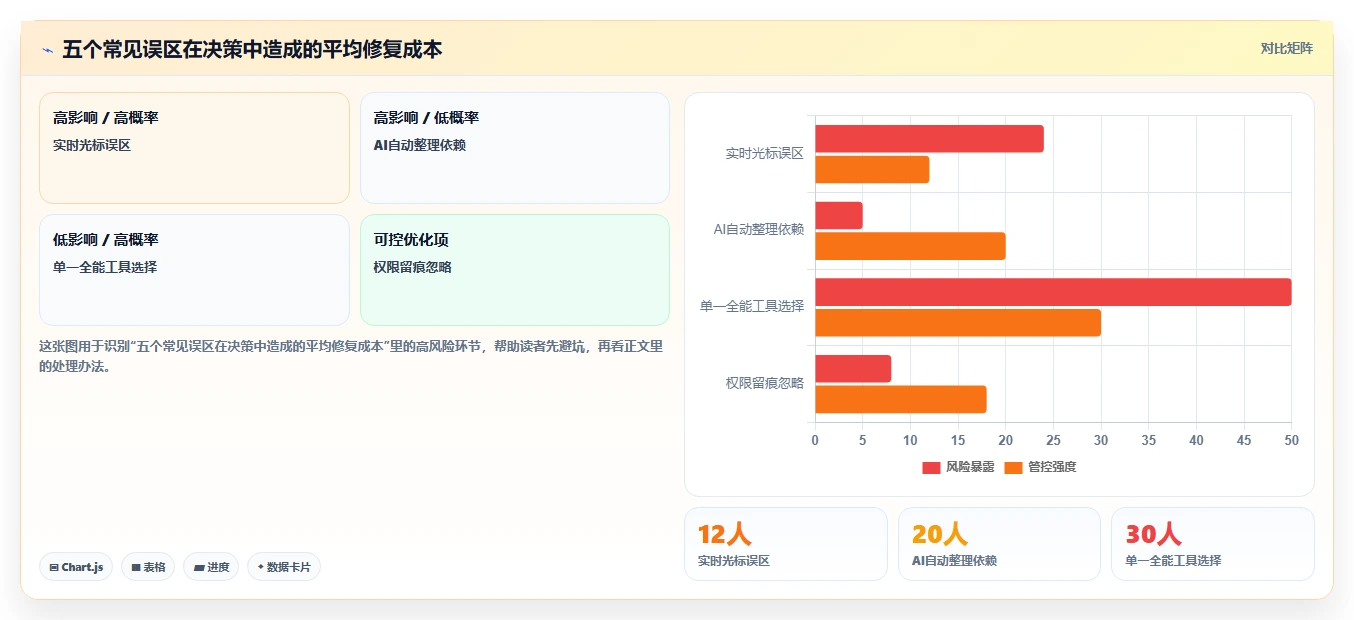Viewport: 1354px width, 620px height.
Task: Click chart axis label 实时光标误区
Action: point(765,154)
